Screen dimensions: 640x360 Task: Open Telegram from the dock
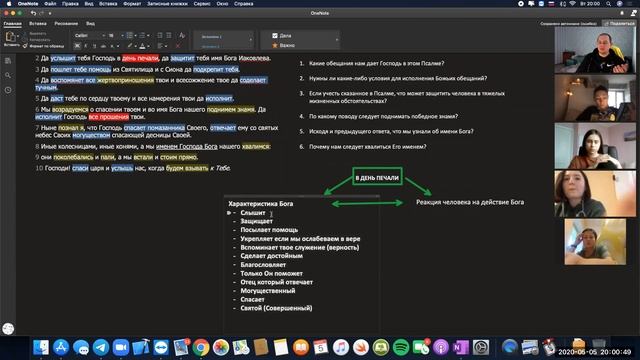pyautogui.click(x=101, y=347)
